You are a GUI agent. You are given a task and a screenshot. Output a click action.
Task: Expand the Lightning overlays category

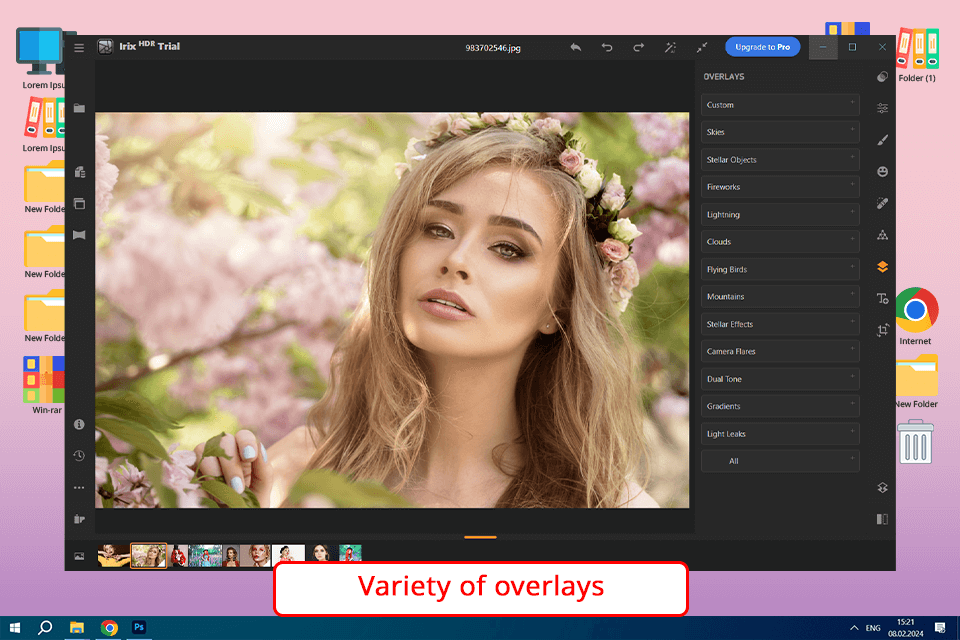click(x=780, y=214)
